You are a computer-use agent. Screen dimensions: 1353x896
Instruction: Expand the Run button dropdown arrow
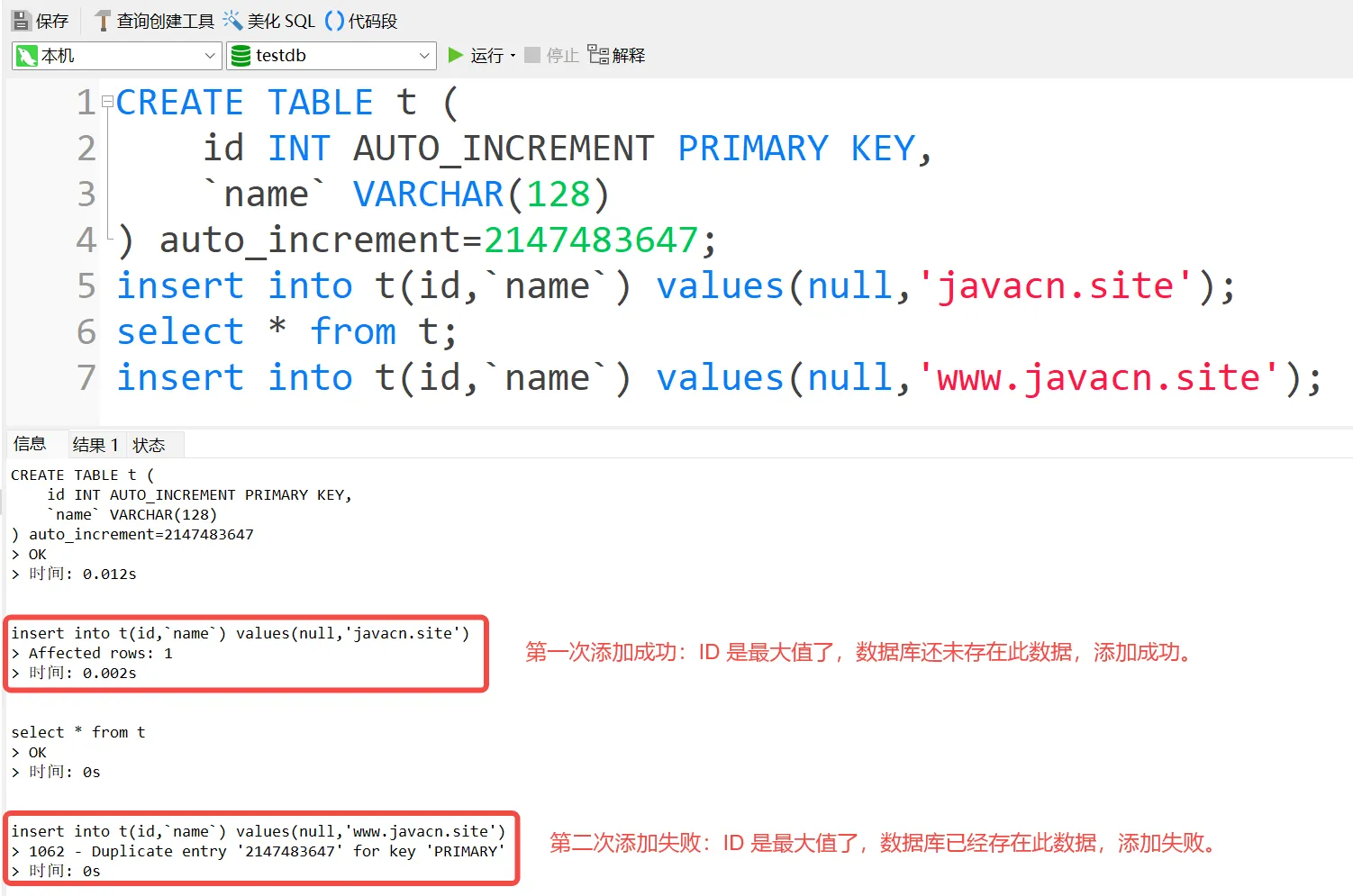pyautogui.click(x=513, y=56)
